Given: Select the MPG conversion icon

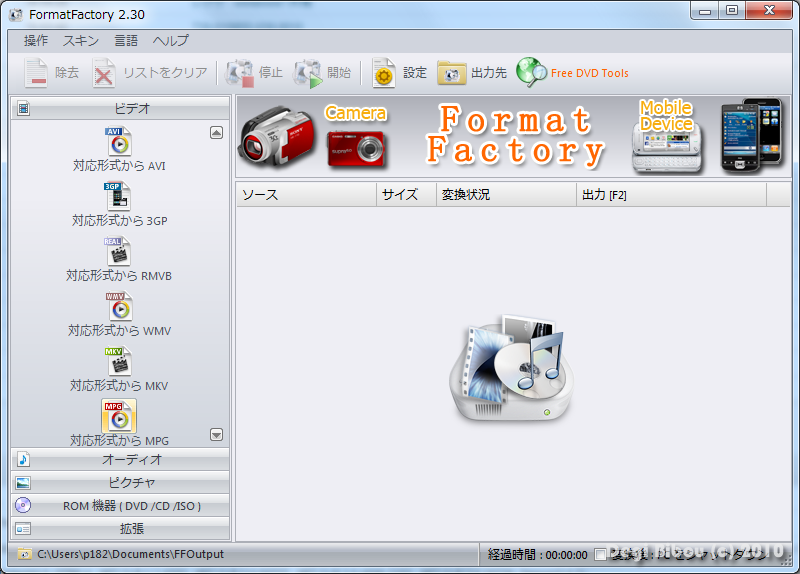Looking at the screenshot, I should 119,416.
